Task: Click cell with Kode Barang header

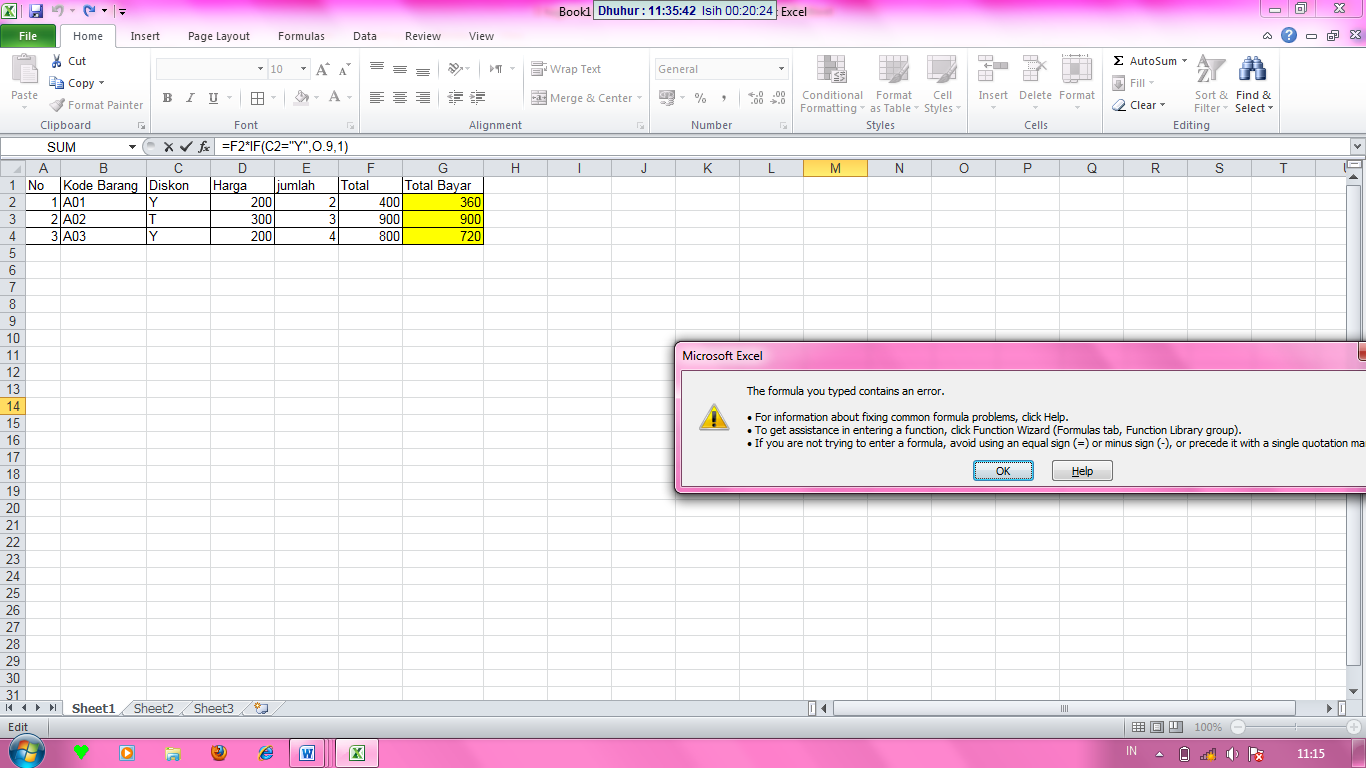Action: coord(103,185)
